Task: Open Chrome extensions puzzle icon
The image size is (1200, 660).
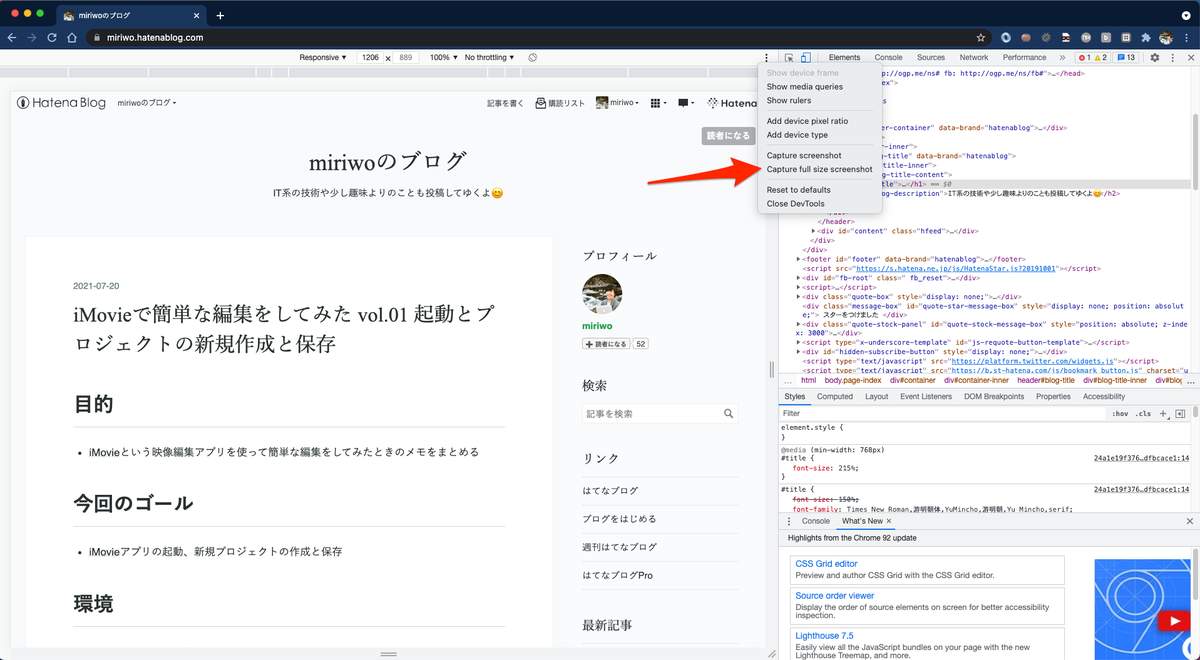Action: click(x=1146, y=37)
